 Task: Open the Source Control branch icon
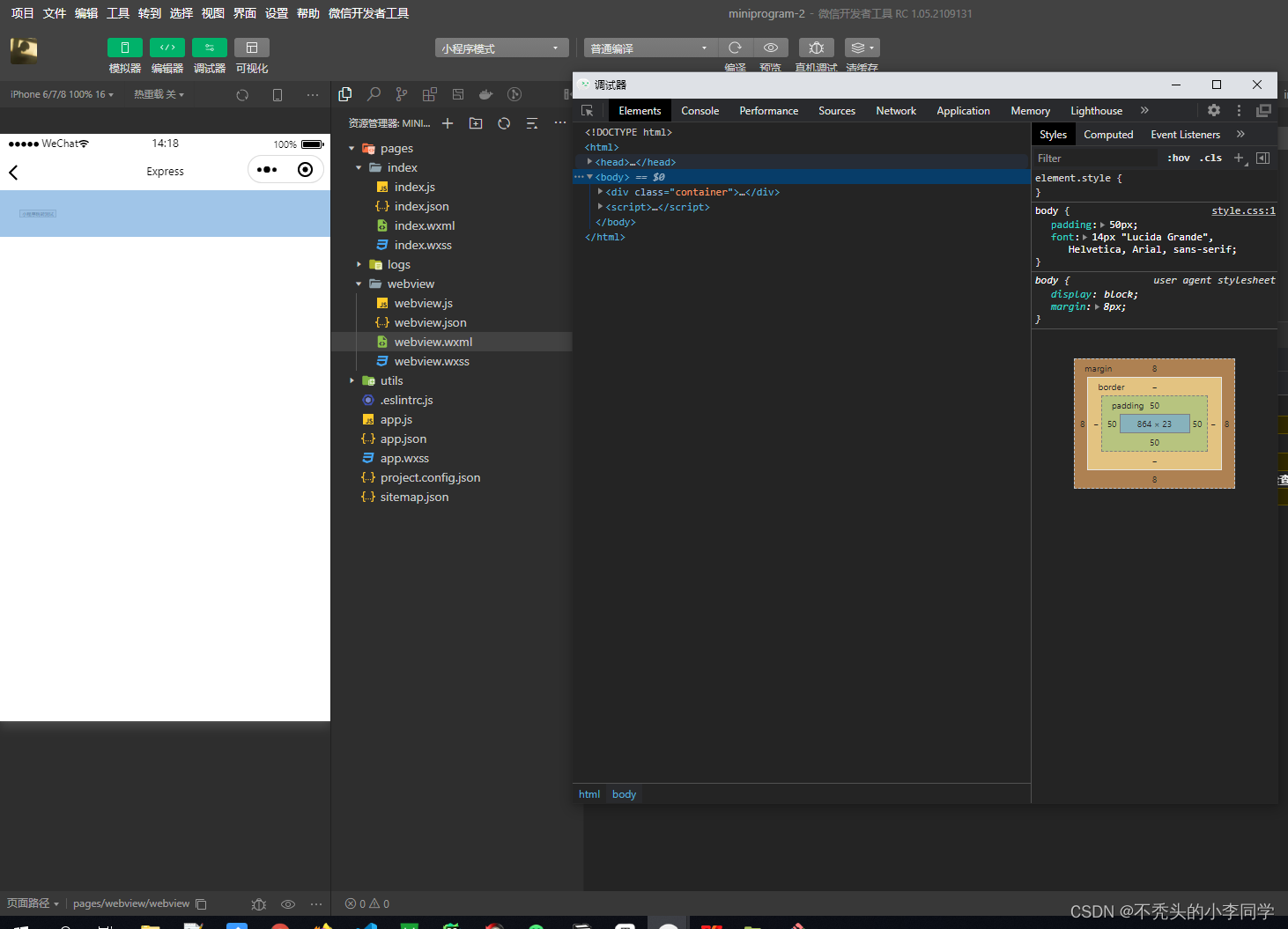402,94
